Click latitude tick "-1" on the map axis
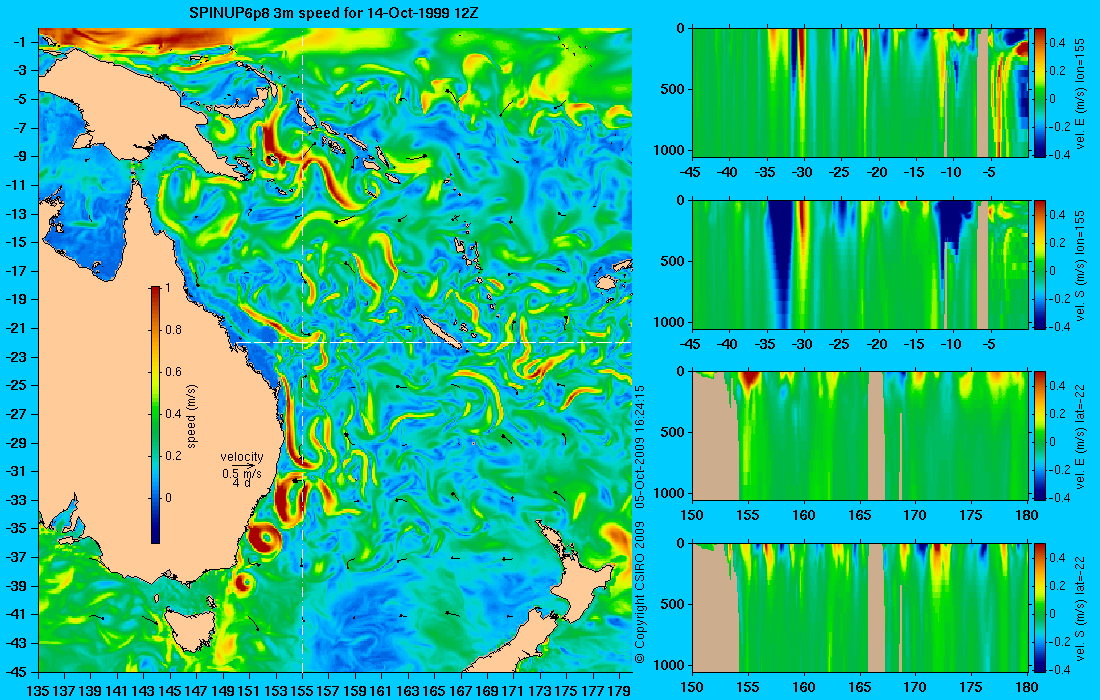 19,42
